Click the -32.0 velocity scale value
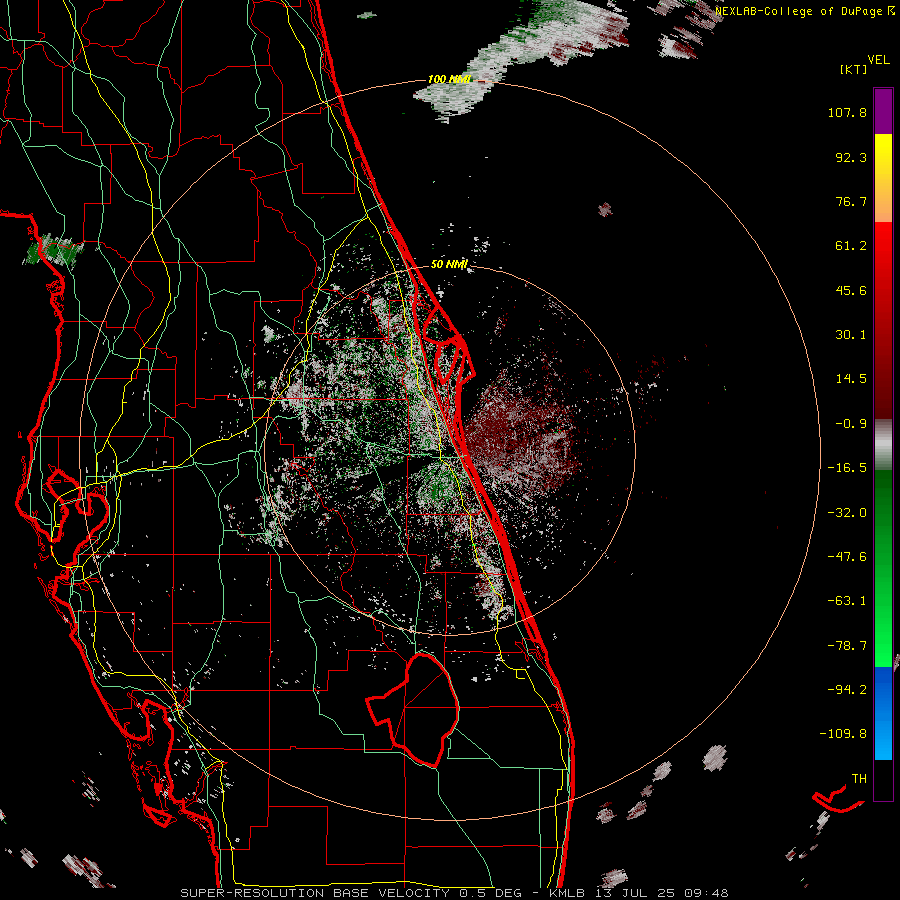This screenshot has width=900, height=900. (x=847, y=513)
